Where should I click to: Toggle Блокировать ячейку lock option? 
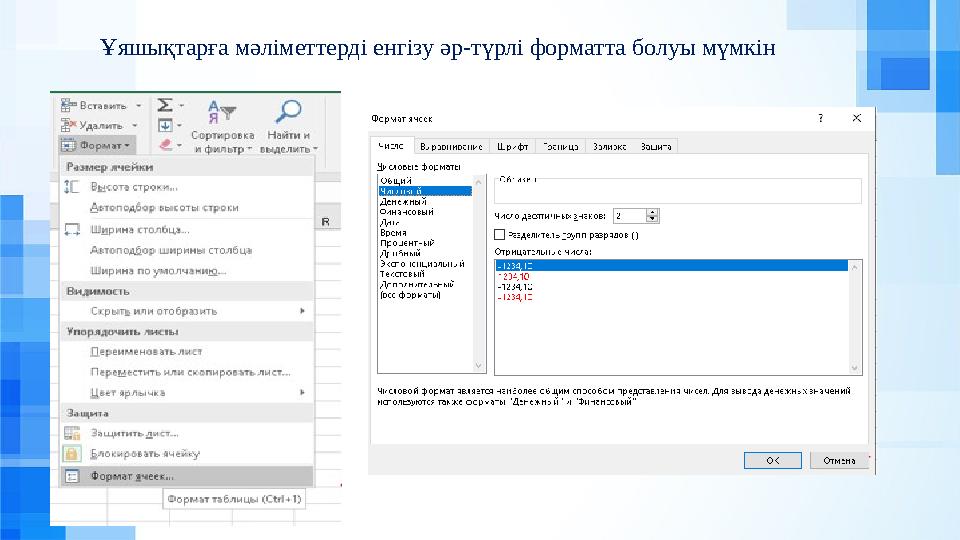pyautogui.click(x=187, y=454)
